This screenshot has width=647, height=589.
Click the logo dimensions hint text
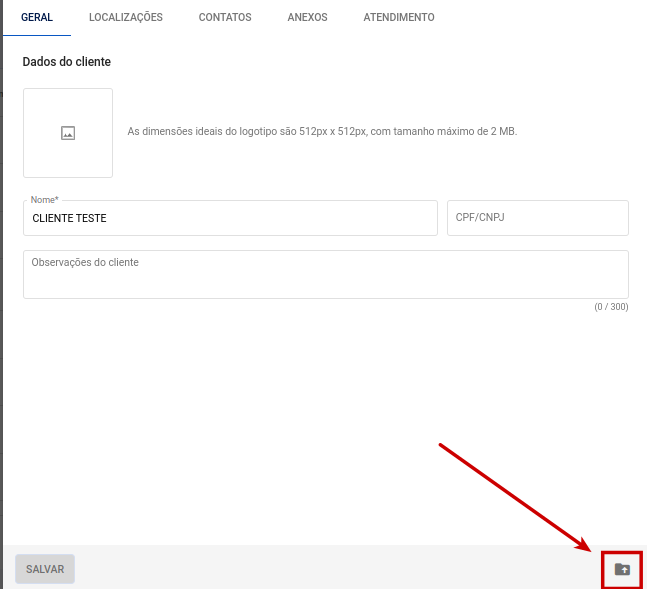[322, 131]
